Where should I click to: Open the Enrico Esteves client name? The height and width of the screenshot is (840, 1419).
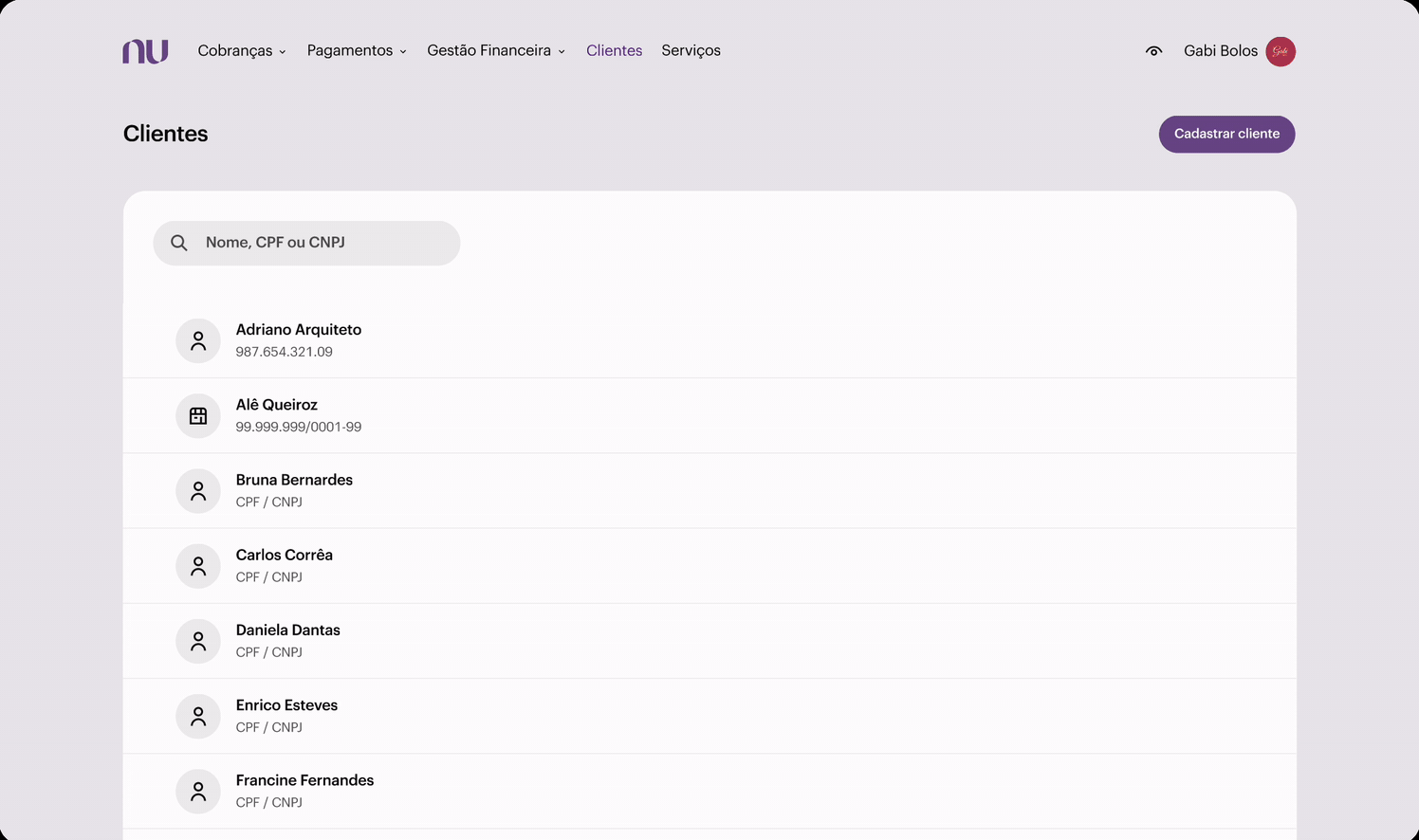(x=286, y=705)
